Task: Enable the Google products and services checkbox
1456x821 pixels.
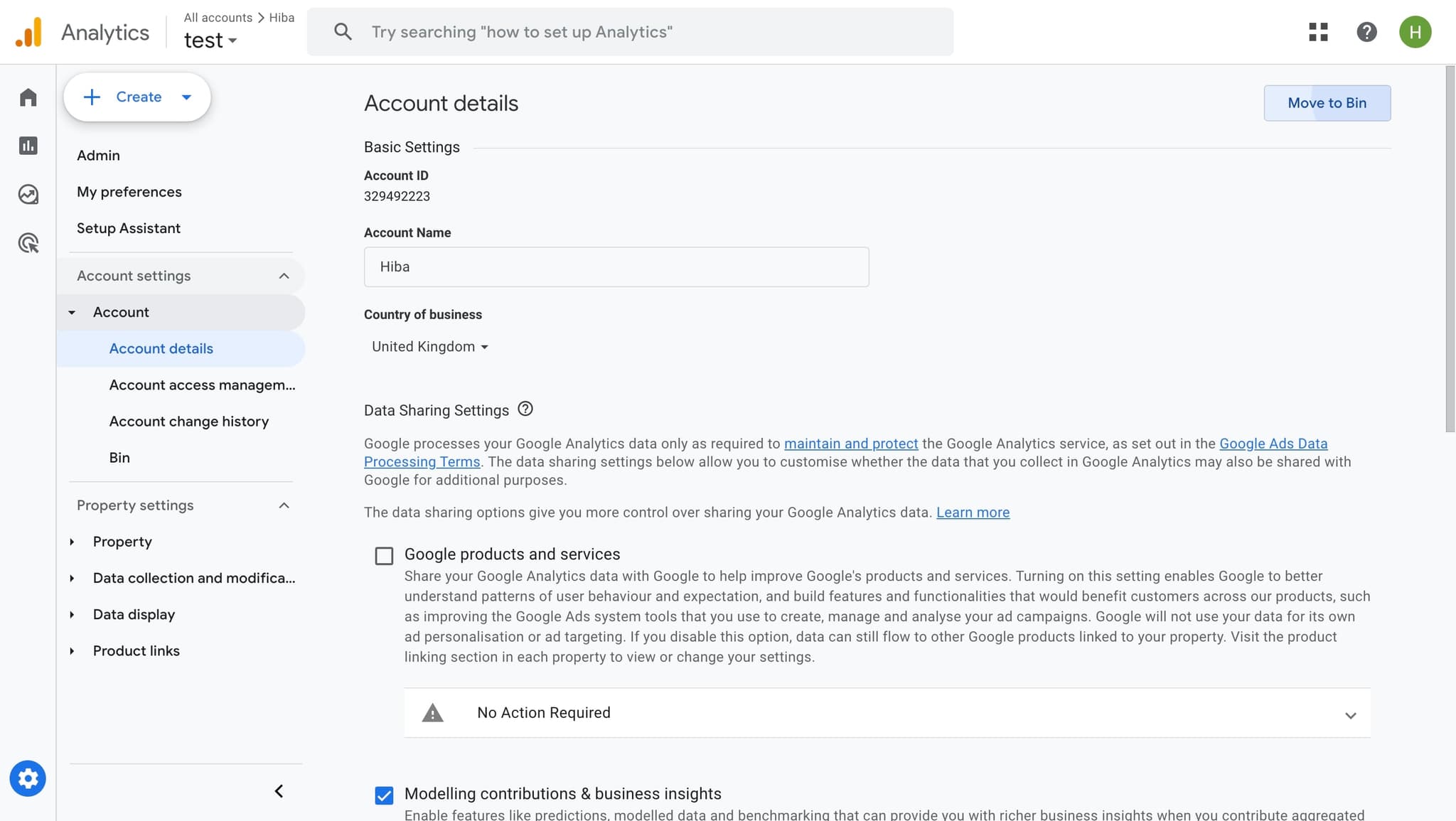Action: (x=383, y=555)
